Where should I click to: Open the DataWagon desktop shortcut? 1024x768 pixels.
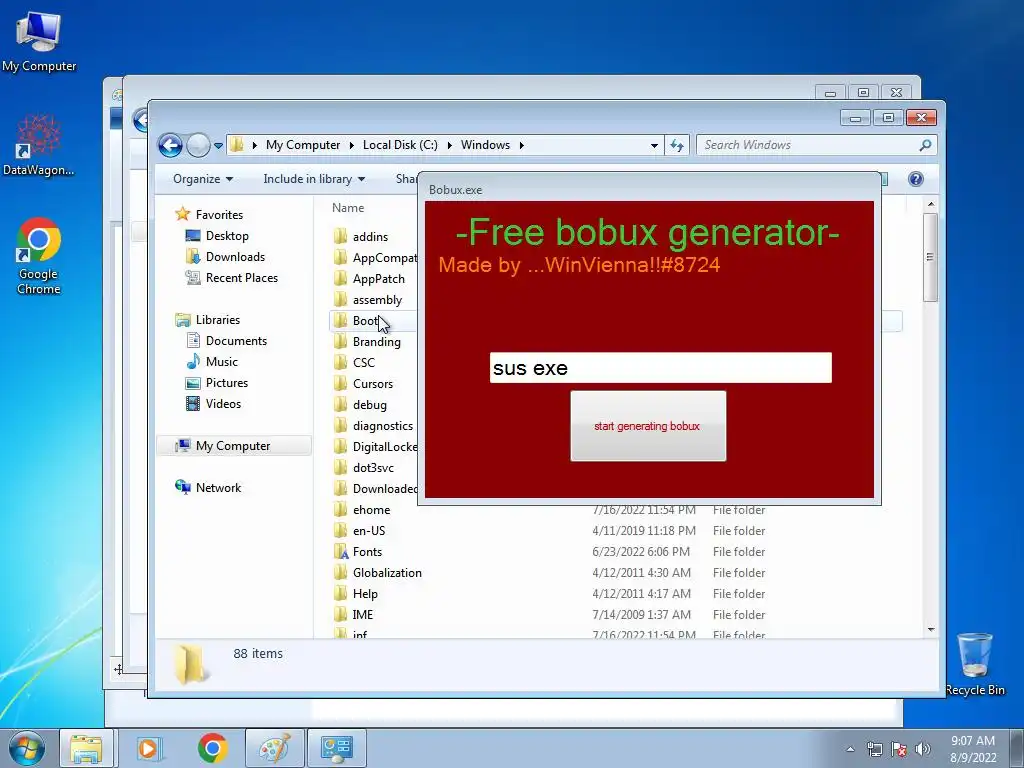[39, 145]
